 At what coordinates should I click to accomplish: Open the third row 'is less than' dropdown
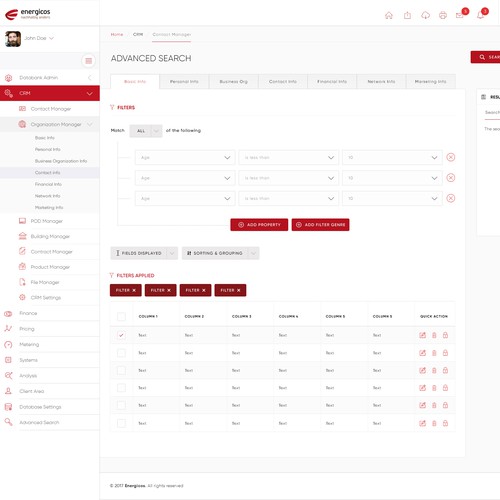pyautogui.click(x=289, y=198)
